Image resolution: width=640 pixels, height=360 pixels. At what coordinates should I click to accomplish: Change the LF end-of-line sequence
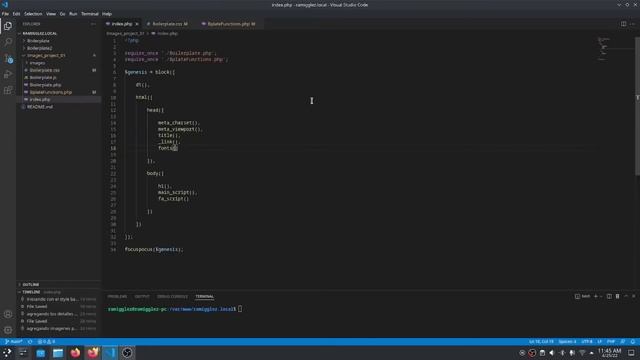coord(600,342)
